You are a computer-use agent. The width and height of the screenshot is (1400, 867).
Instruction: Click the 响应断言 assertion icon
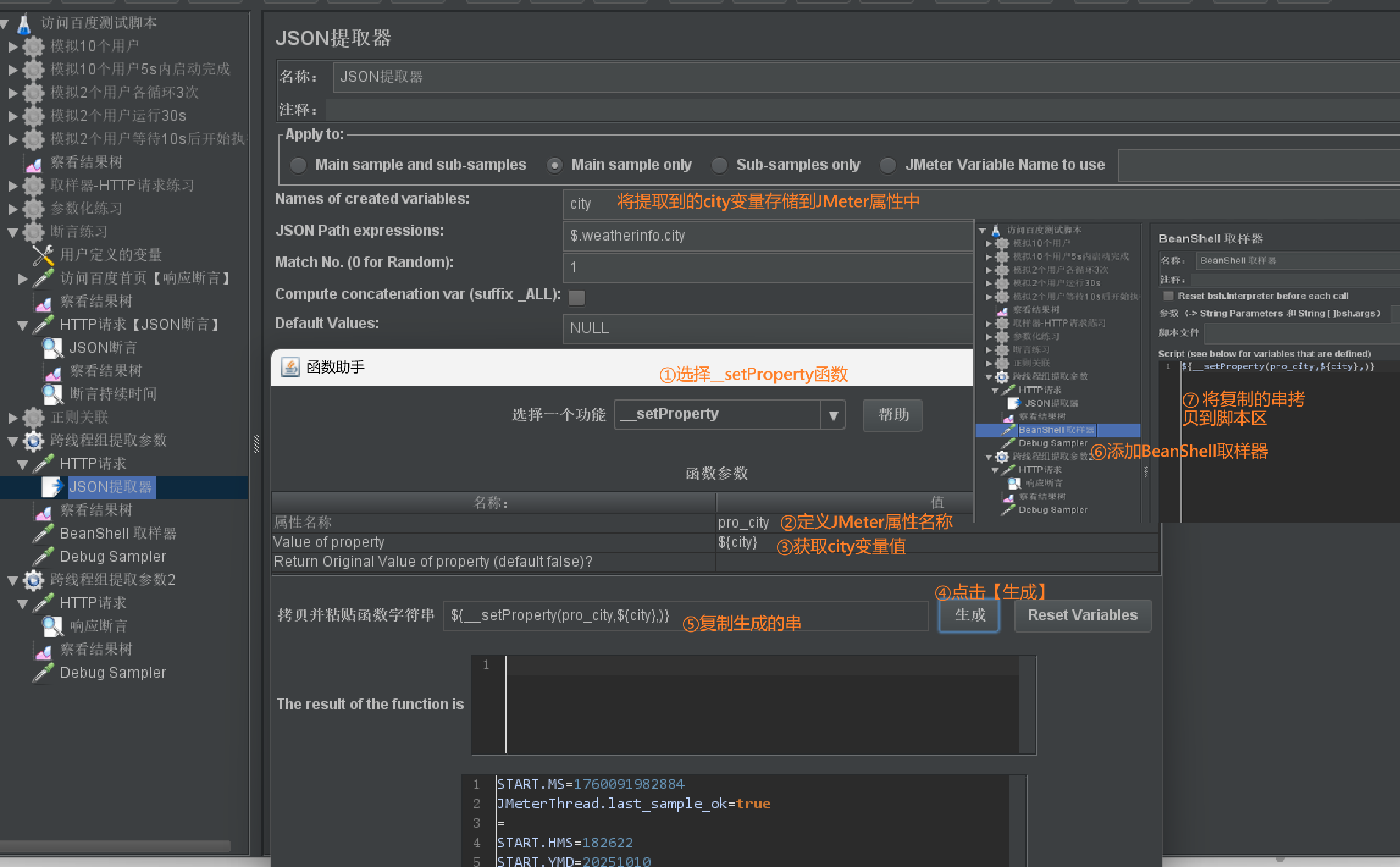[x=52, y=626]
